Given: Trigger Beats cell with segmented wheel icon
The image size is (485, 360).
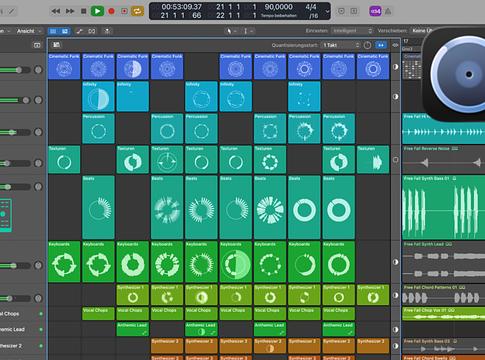Looking at the screenshot, I should [270, 207].
